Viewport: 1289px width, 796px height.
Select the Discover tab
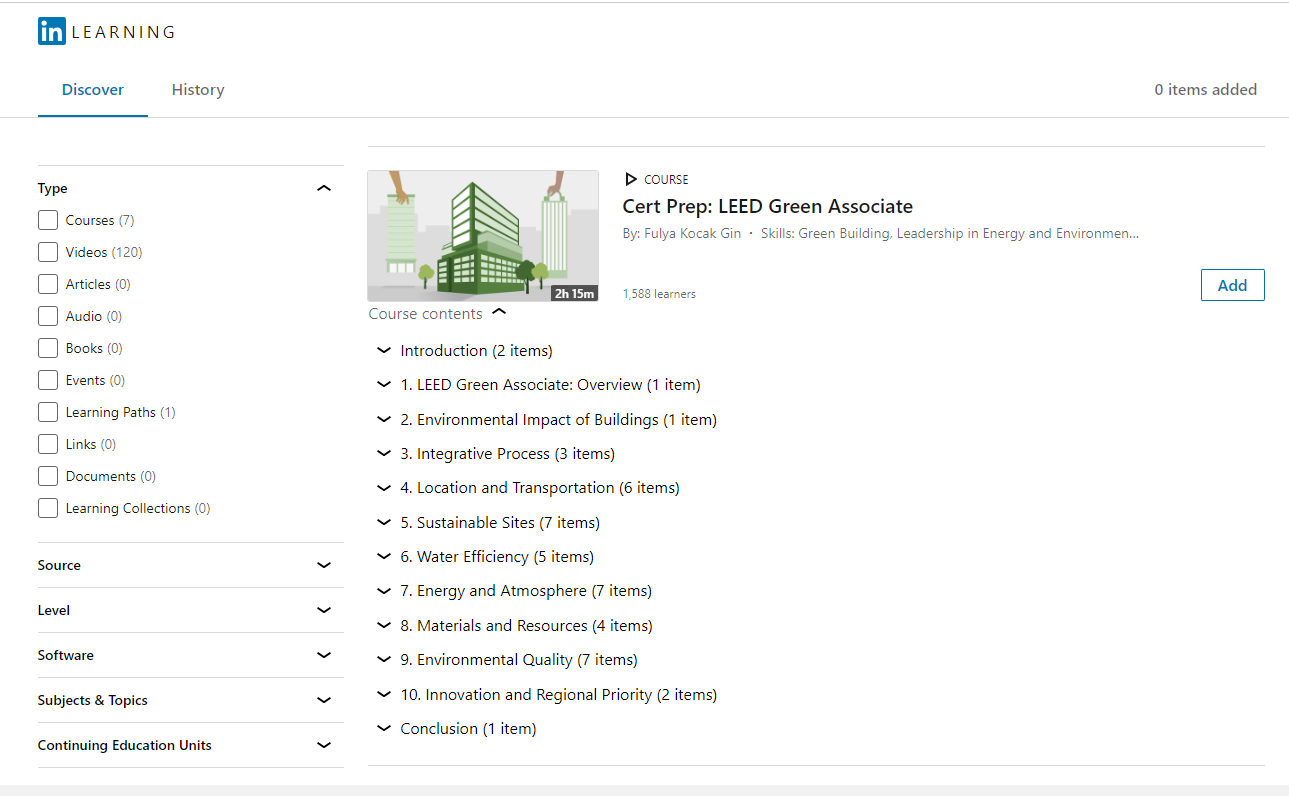pyautogui.click(x=93, y=90)
